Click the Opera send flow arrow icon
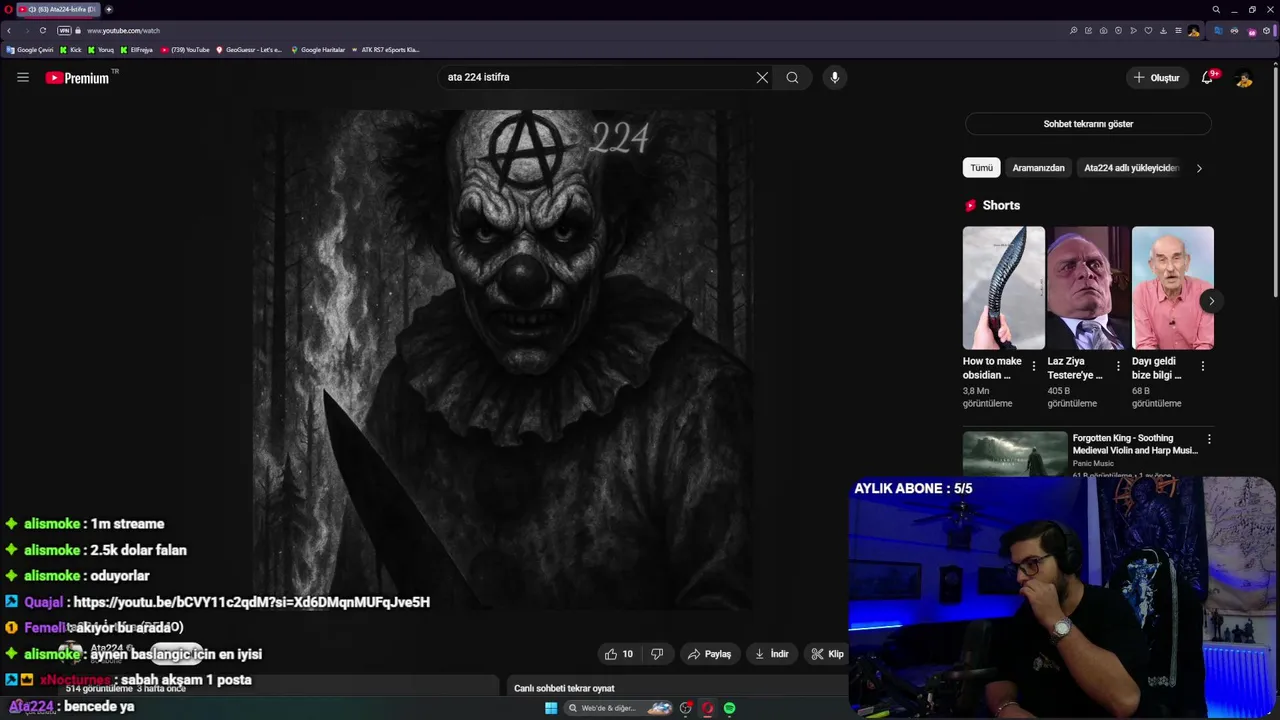Image resolution: width=1280 pixels, height=720 pixels. 1133,31
